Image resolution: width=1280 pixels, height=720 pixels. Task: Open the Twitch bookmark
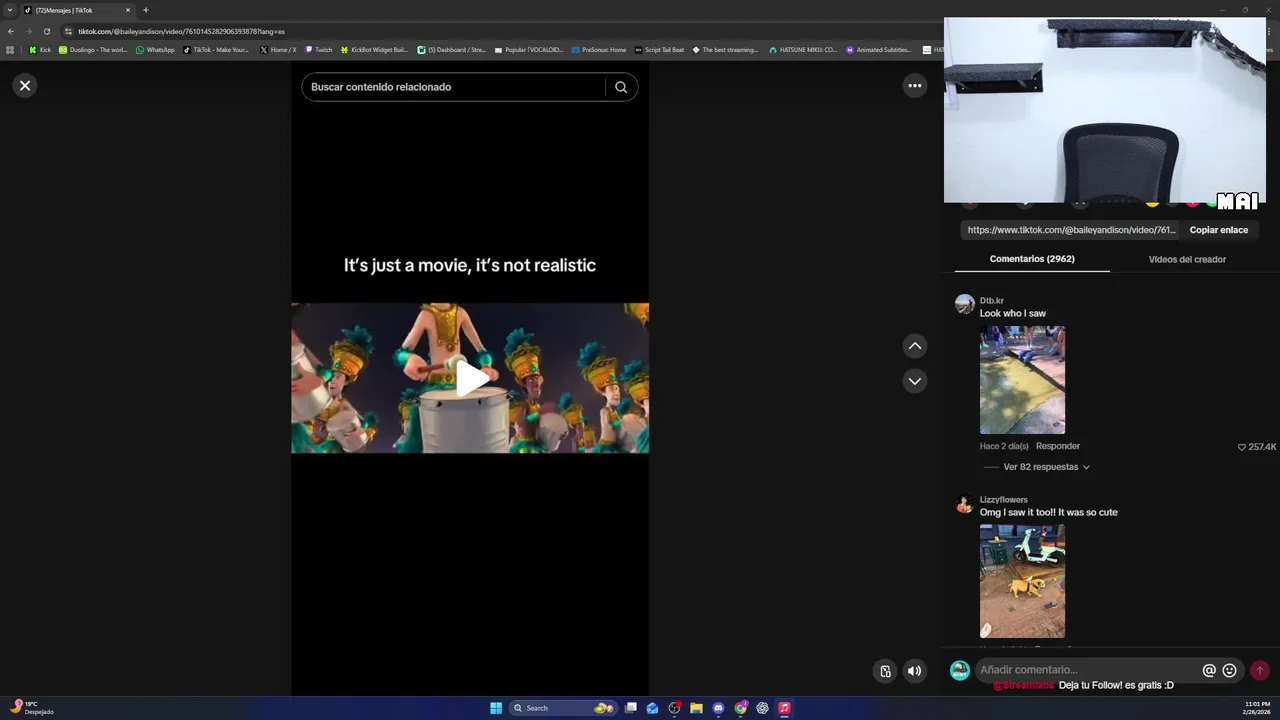coord(319,49)
